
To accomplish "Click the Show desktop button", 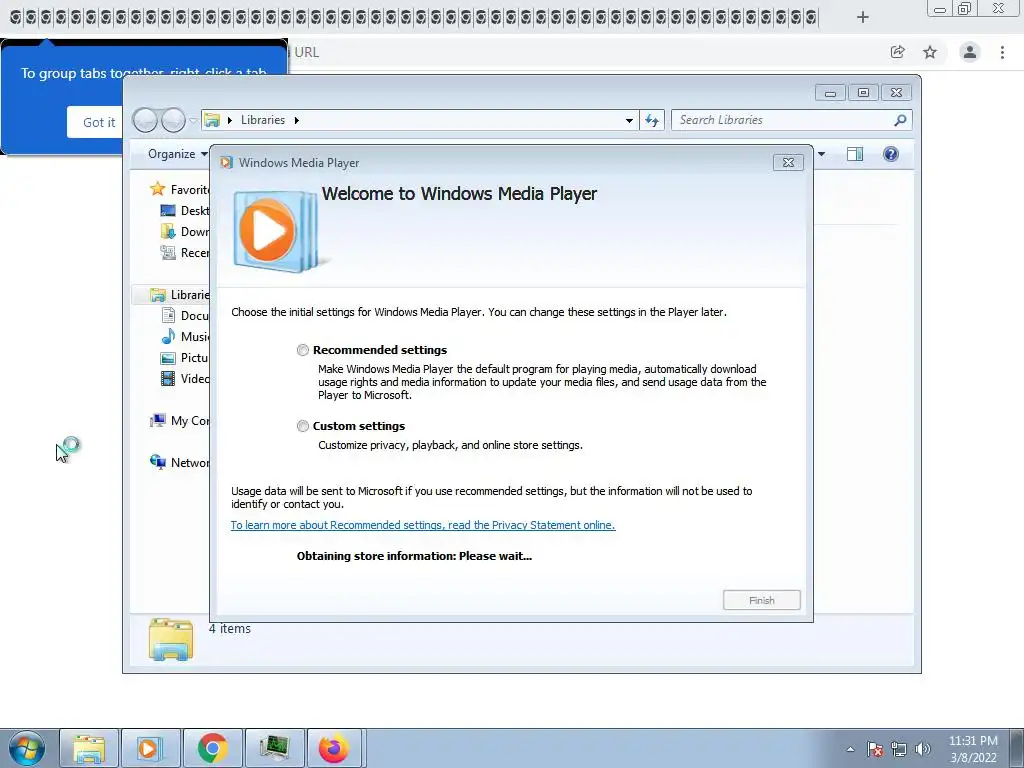I will pyautogui.click(x=1017, y=748).
